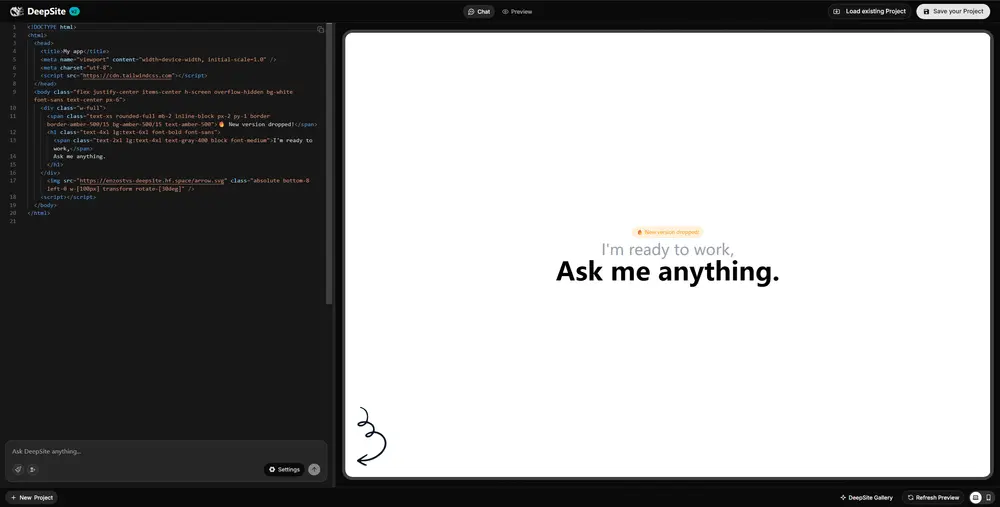Click the icon right of the rocket
This screenshot has width=1000, height=507.
(32, 469)
